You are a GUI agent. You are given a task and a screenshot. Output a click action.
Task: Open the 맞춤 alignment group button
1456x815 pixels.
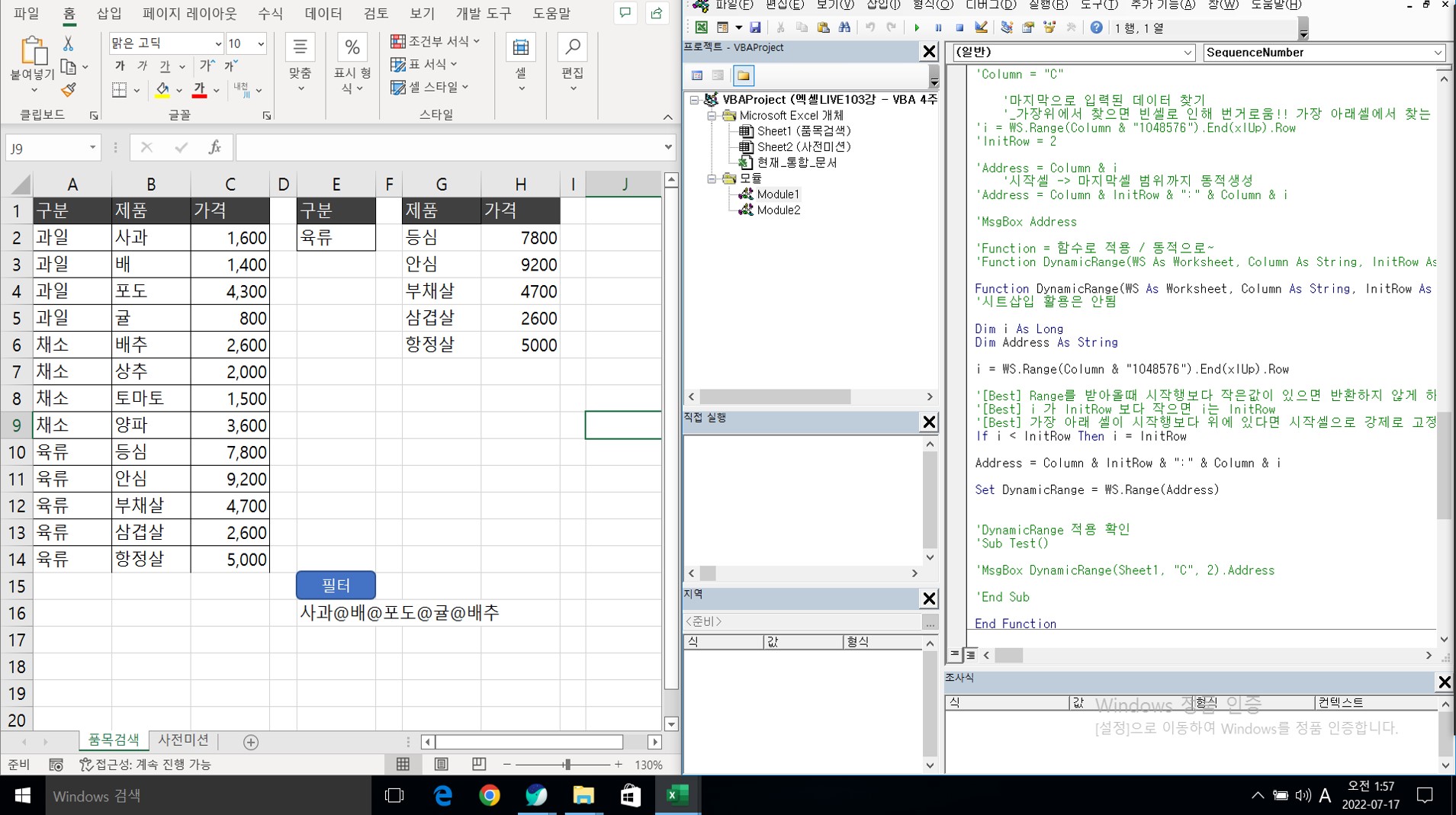(300, 64)
